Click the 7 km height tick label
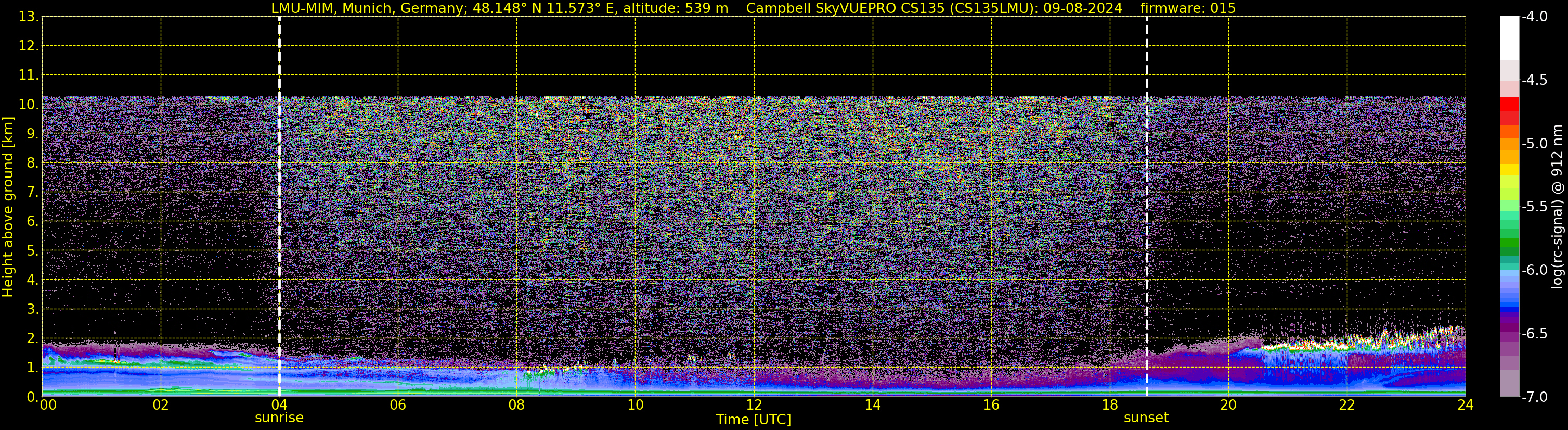This screenshot has height=430, width=1568. (x=32, y=192)
